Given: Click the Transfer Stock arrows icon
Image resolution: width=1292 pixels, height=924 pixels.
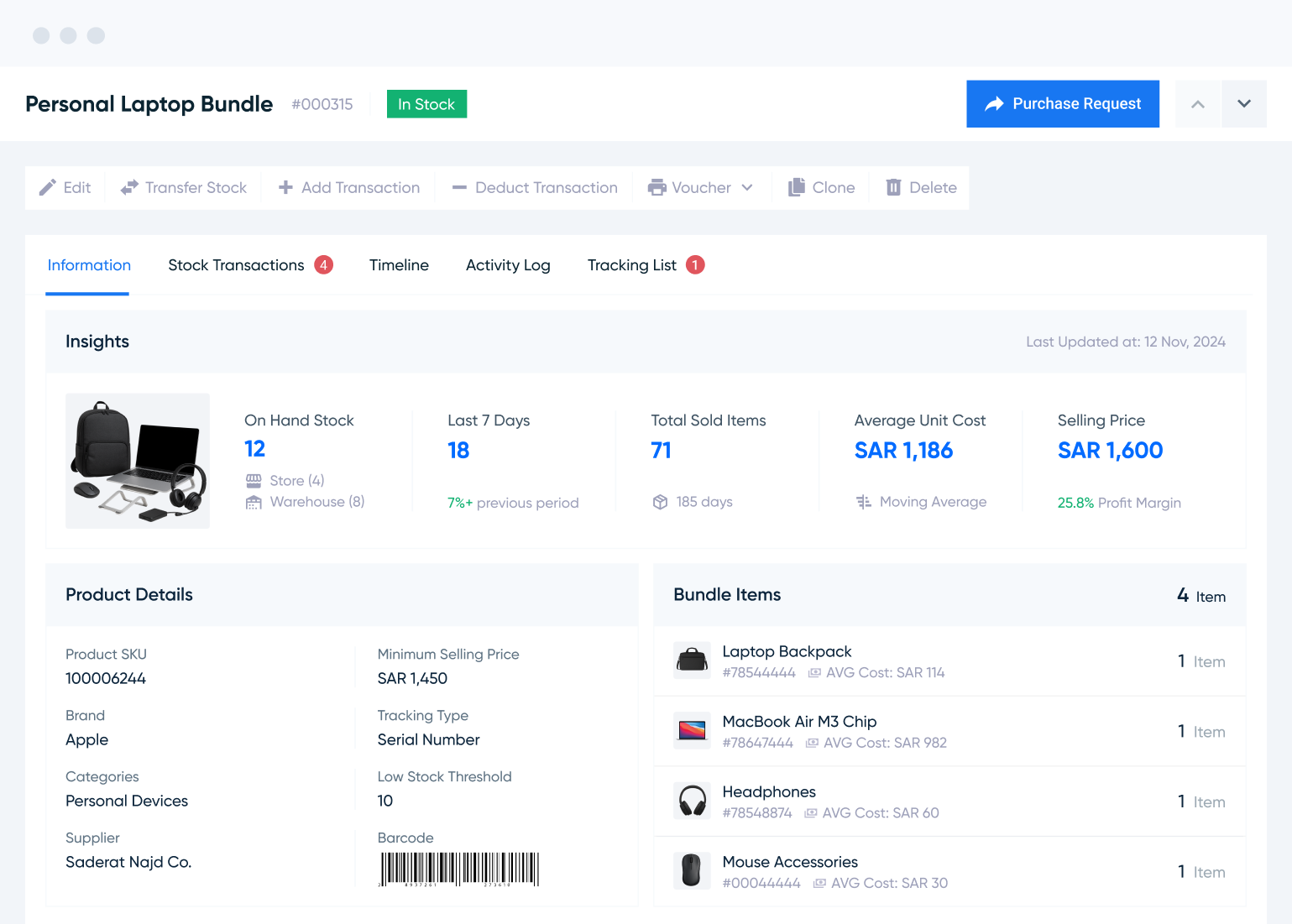Looking at the screenshot, I should pyautogui.click(x=128, y=187).
